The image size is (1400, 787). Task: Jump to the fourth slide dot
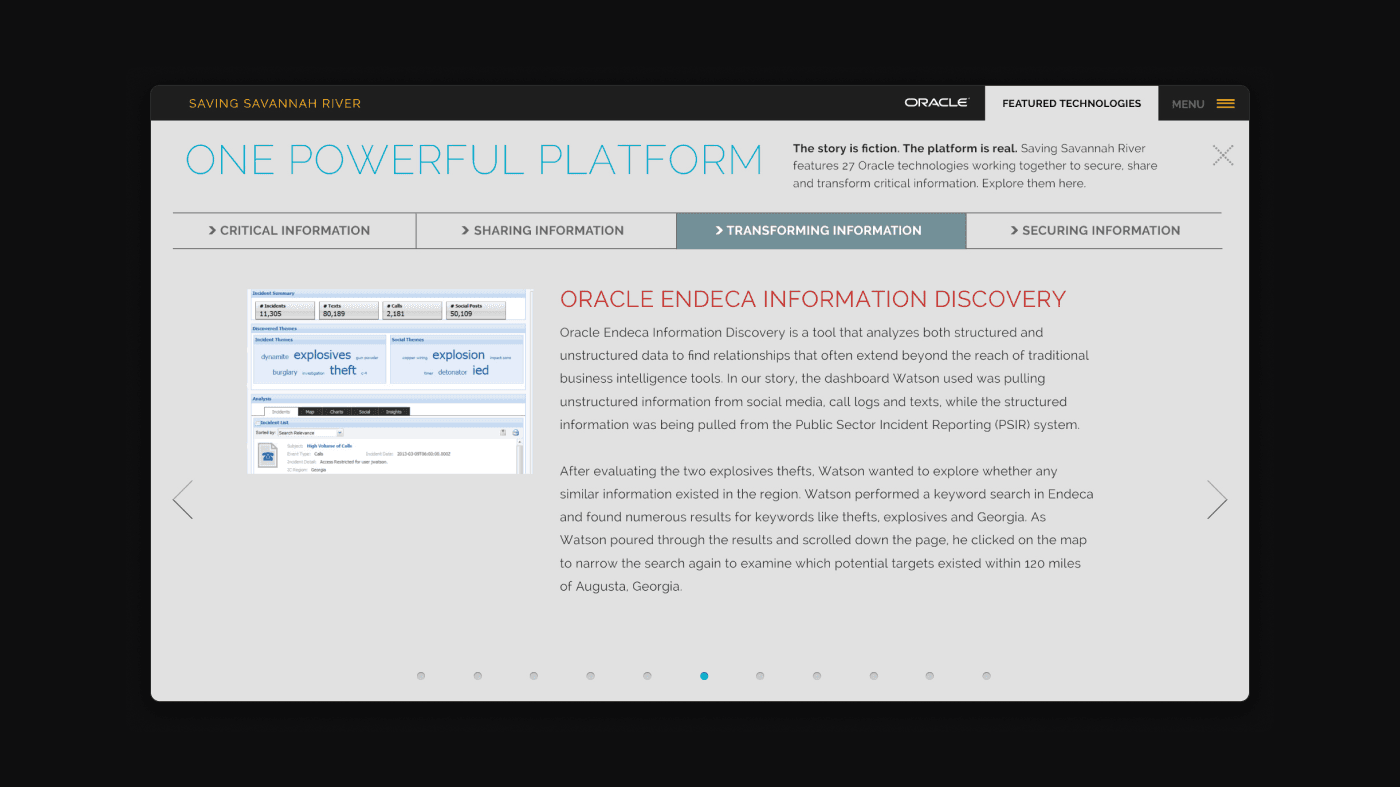pos(591,676)
